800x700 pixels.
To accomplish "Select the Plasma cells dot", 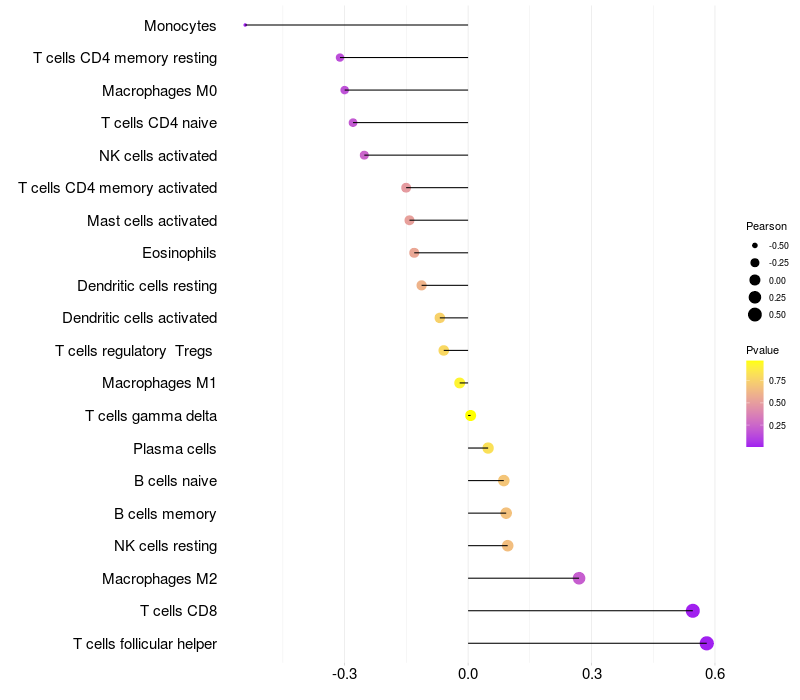I will coord(488,448).
